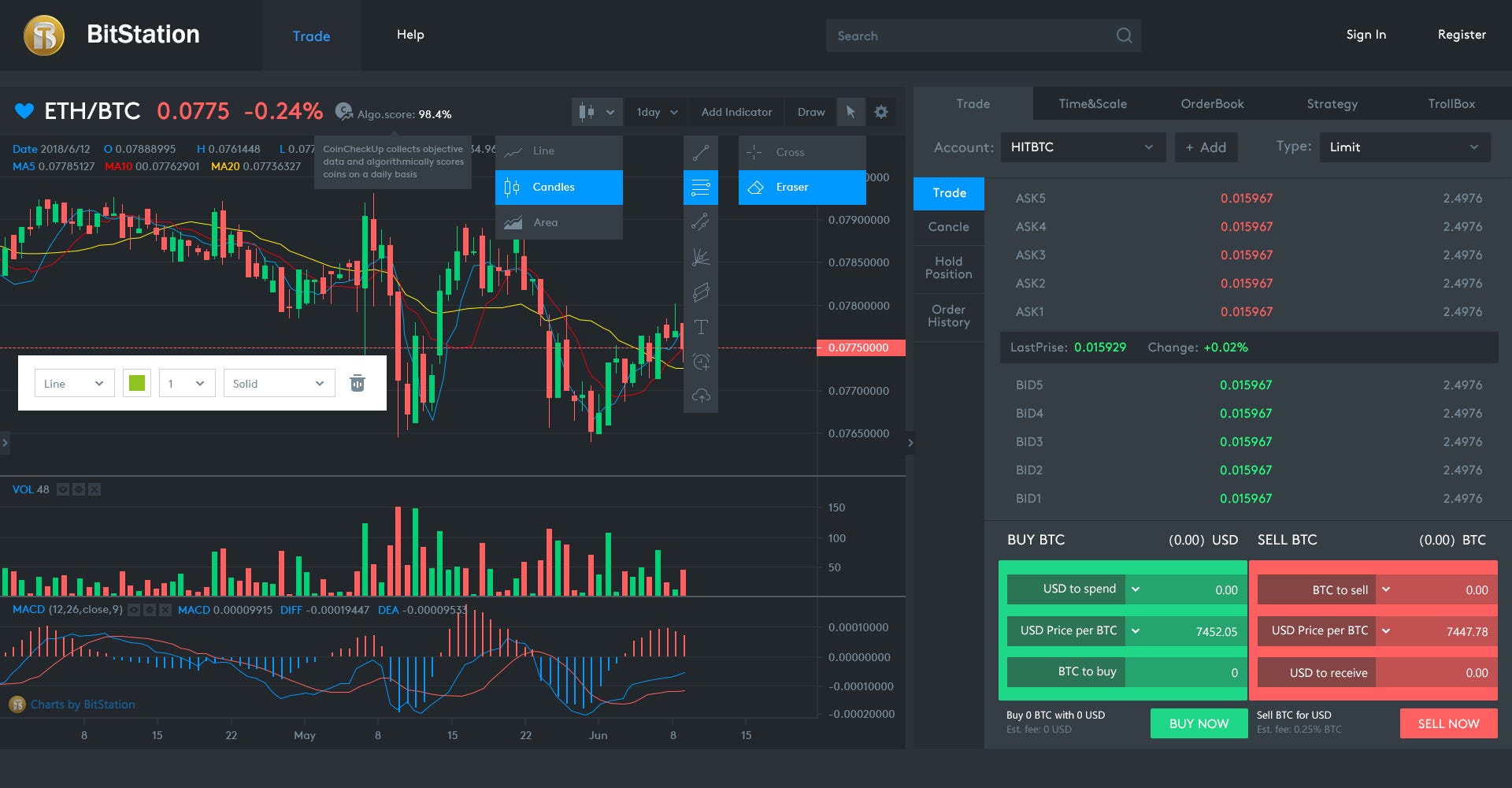This screenshot has height=788, width=1512.
Task: Switch to the OrderBook tab
Action: tap(1213, 103)
